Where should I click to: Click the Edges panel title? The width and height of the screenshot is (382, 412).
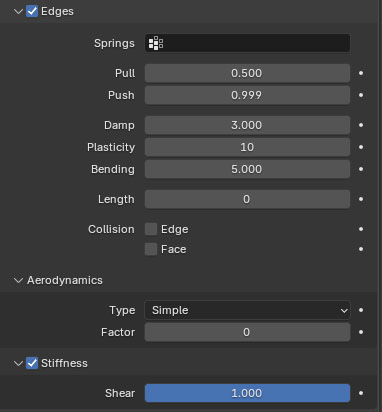pyautogui.click(x=57, y=11)
